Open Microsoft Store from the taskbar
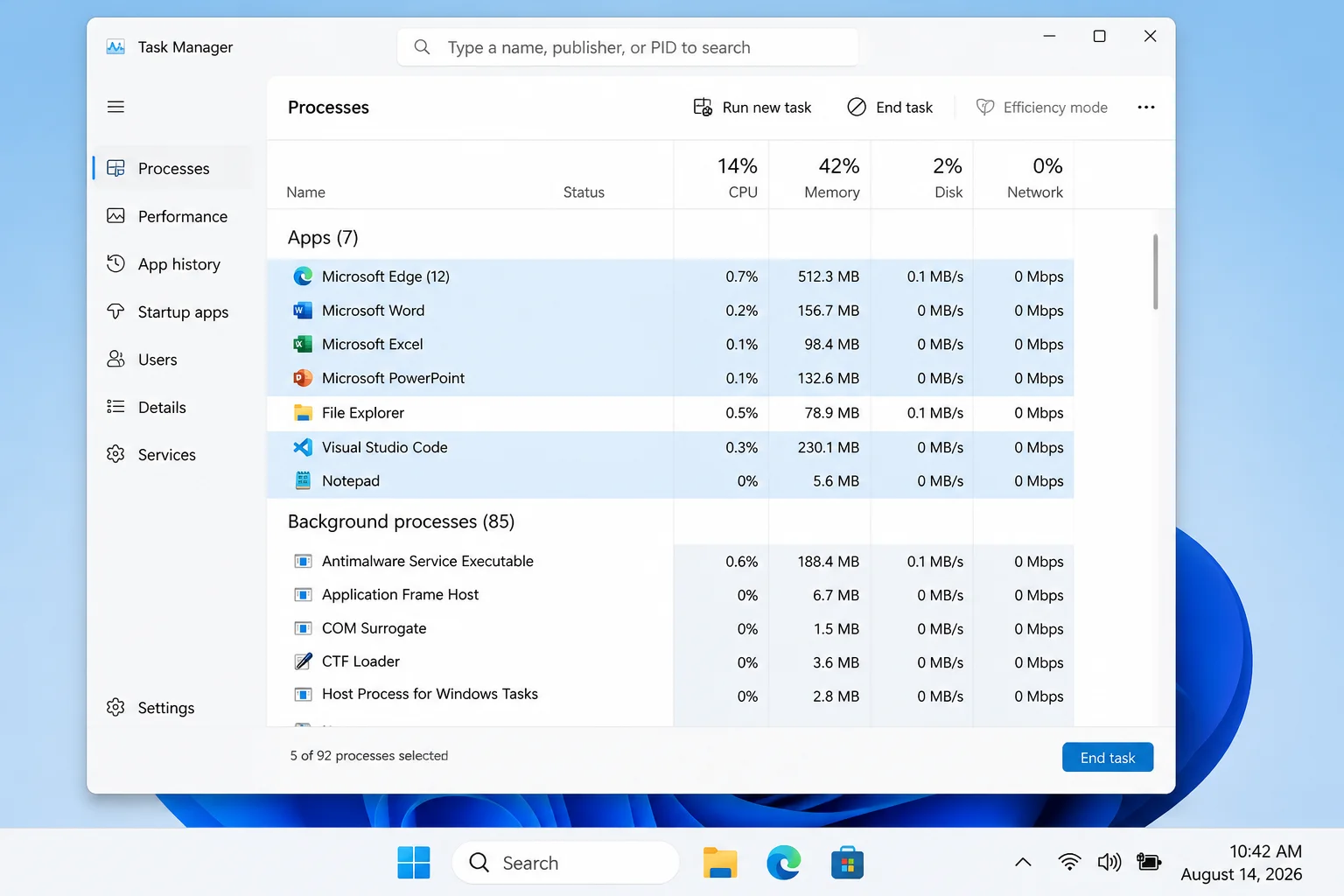 click(847, 863)
